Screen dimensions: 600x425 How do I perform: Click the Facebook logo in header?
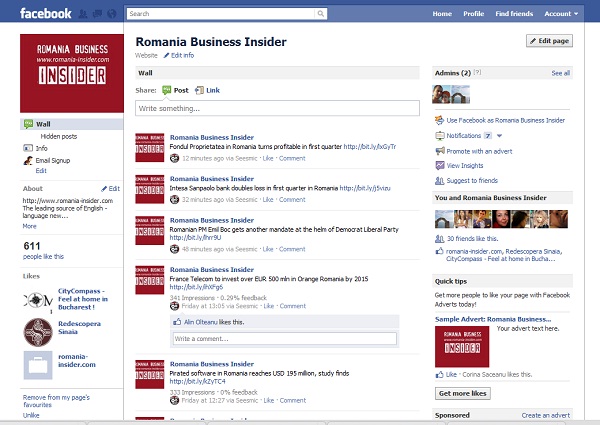point(46,14)
